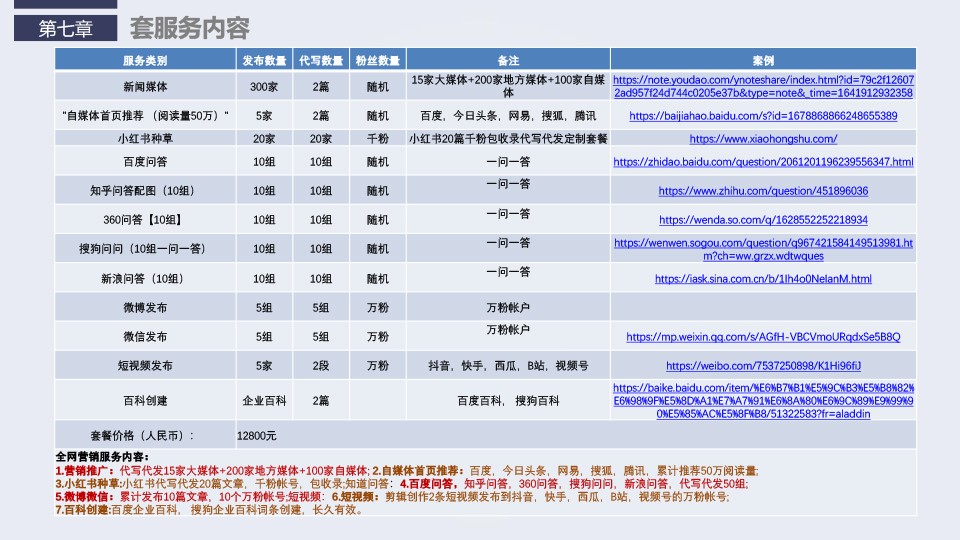Screen dimensions: 960x540
Task: Open the iask.sina.com.cn link
Action: pos(762,279)
